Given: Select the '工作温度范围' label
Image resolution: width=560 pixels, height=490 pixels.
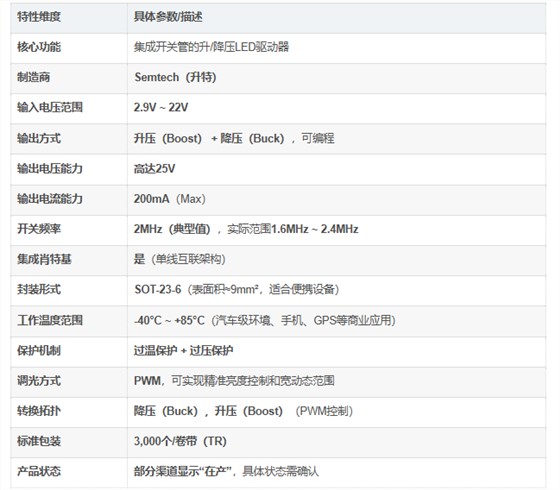Looking at the screenshot, I should coord(50,320).
